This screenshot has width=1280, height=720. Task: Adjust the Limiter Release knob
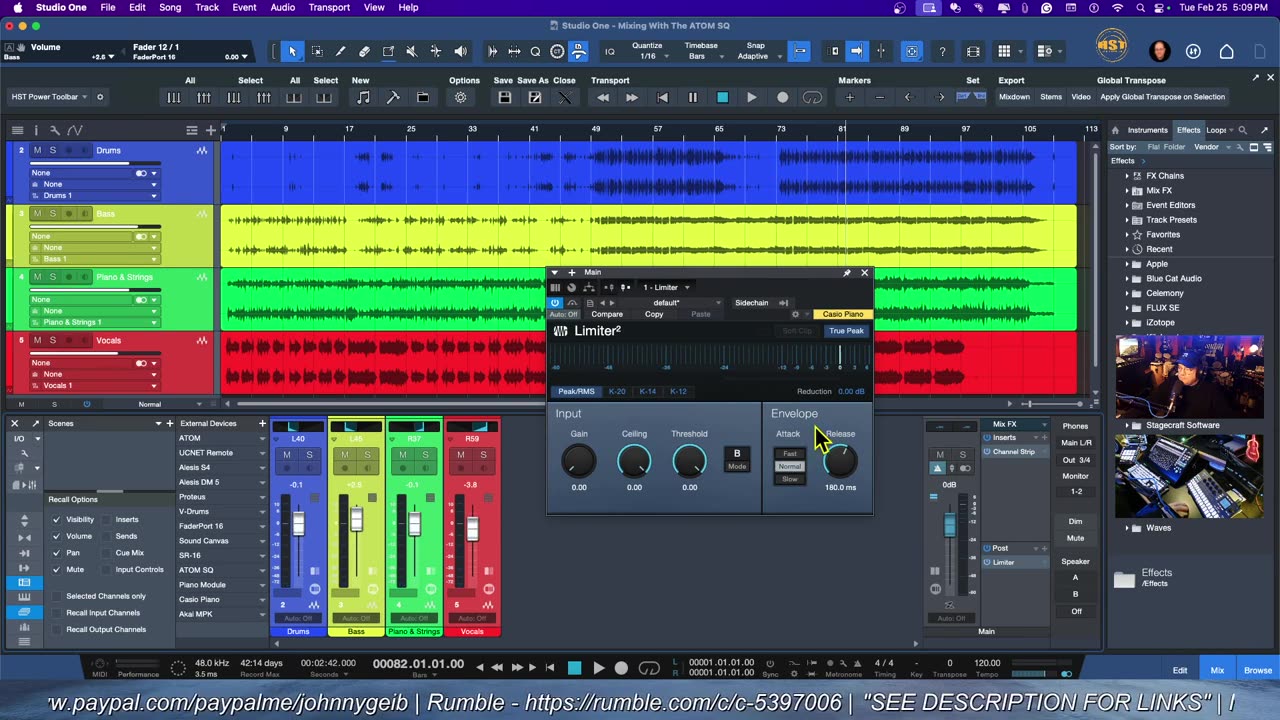click(840, 461)
